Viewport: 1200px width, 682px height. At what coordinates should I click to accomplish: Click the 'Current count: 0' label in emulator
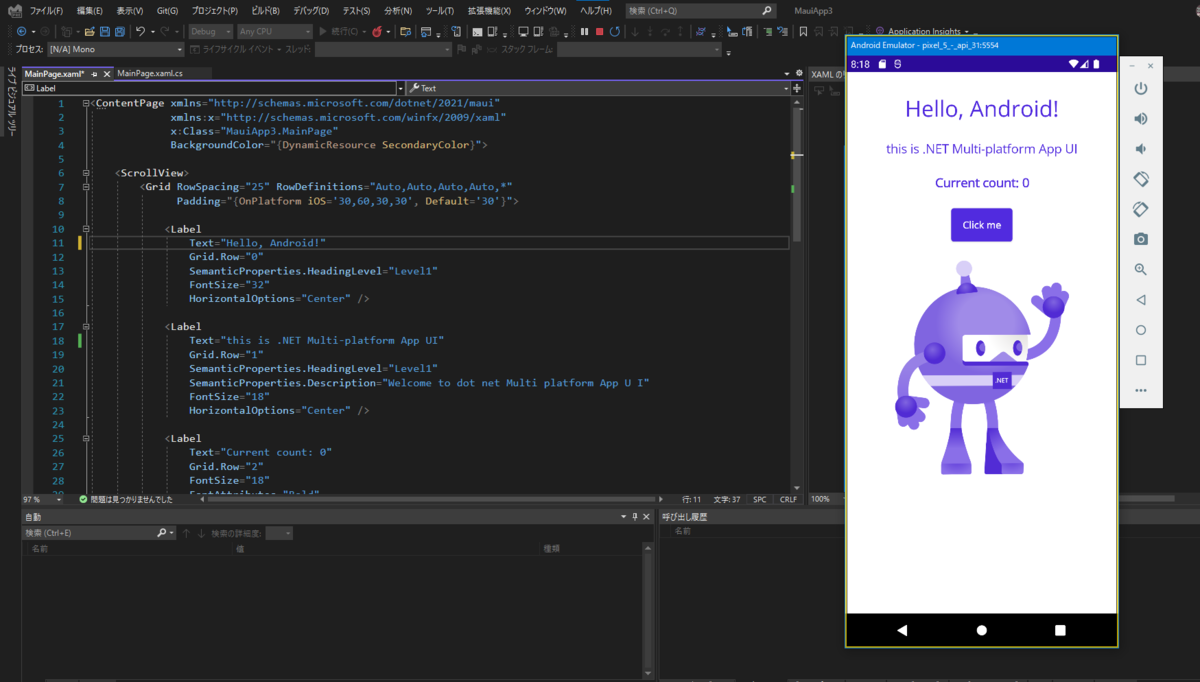click(x=981, y=183)
